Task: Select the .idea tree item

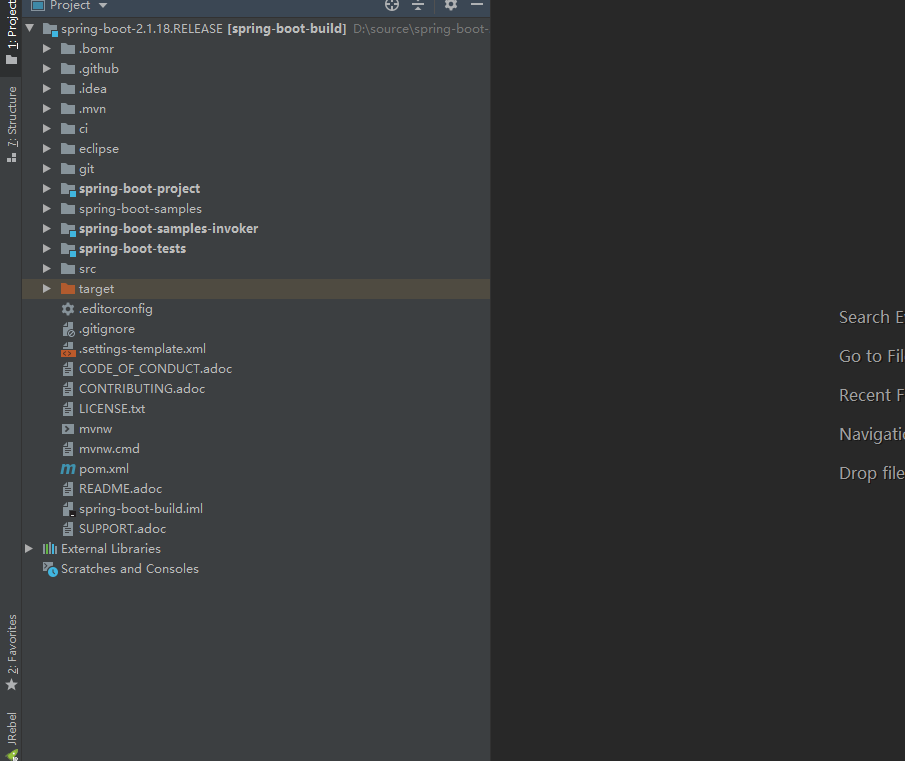Action: click(93, 89)
